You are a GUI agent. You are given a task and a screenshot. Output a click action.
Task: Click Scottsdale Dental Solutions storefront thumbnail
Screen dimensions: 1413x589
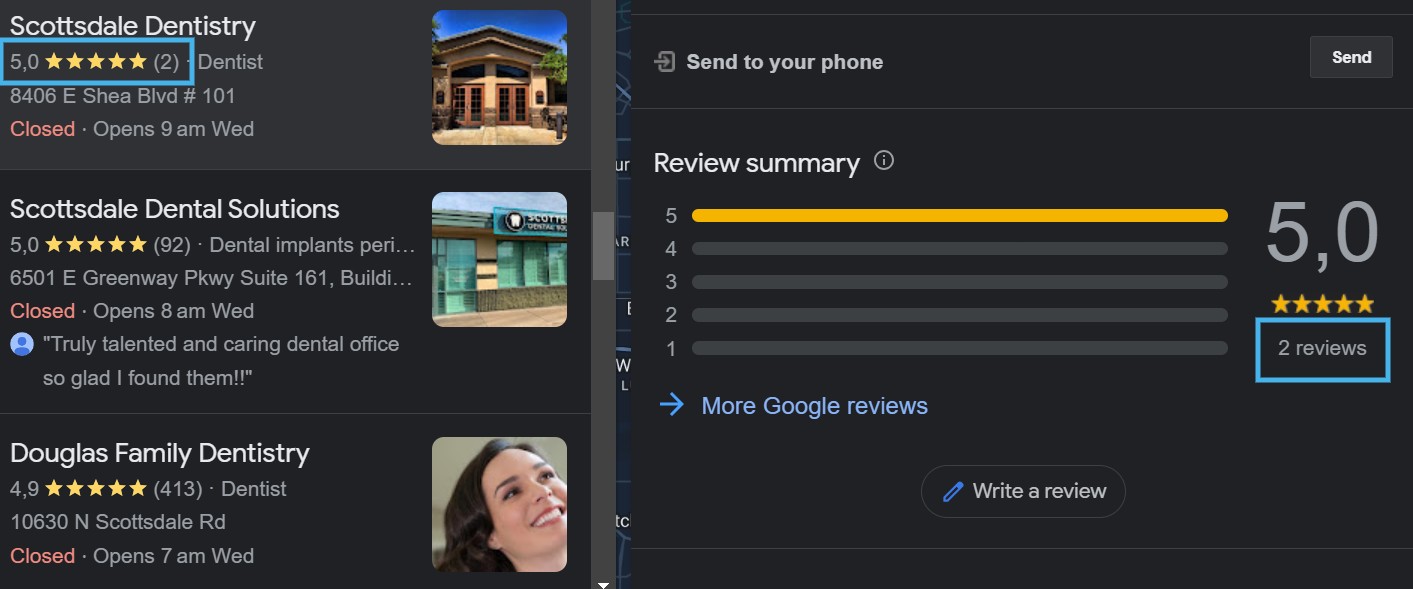499,259
